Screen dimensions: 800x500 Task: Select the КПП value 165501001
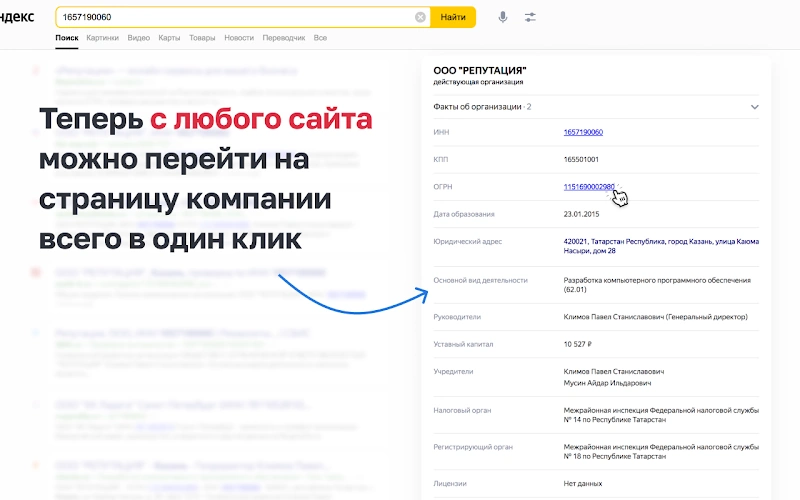[581, 160]
